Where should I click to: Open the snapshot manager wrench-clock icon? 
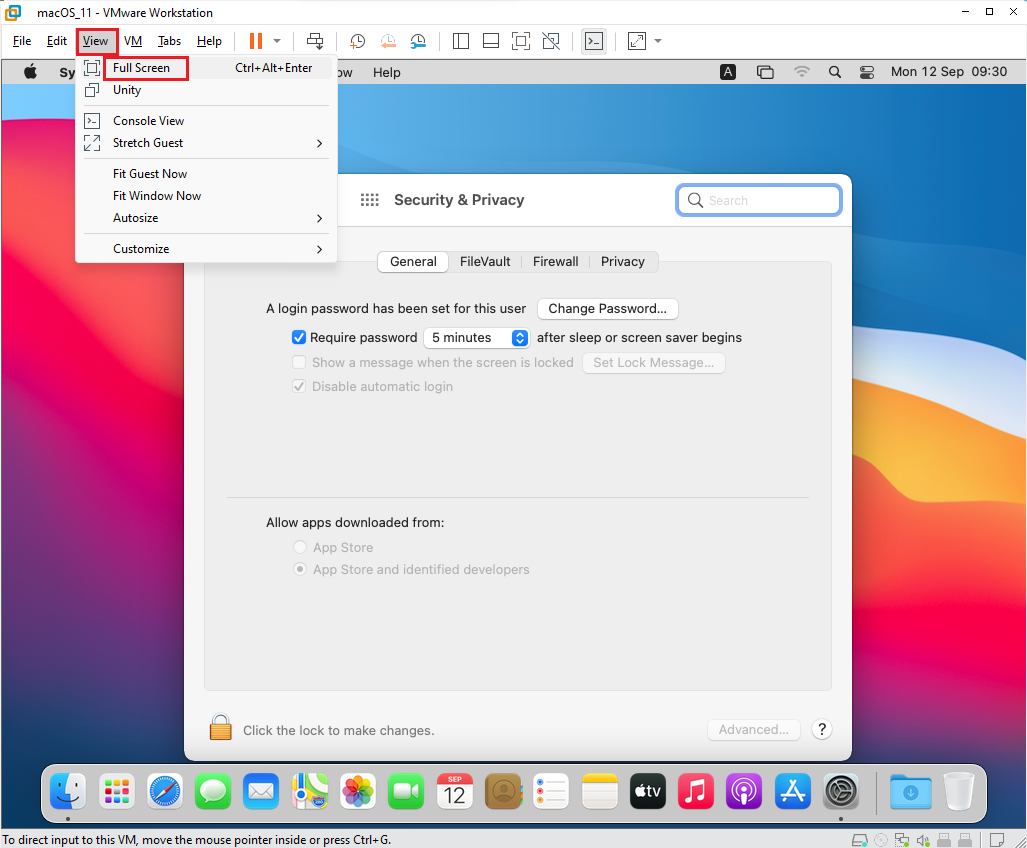pos(418,41)
